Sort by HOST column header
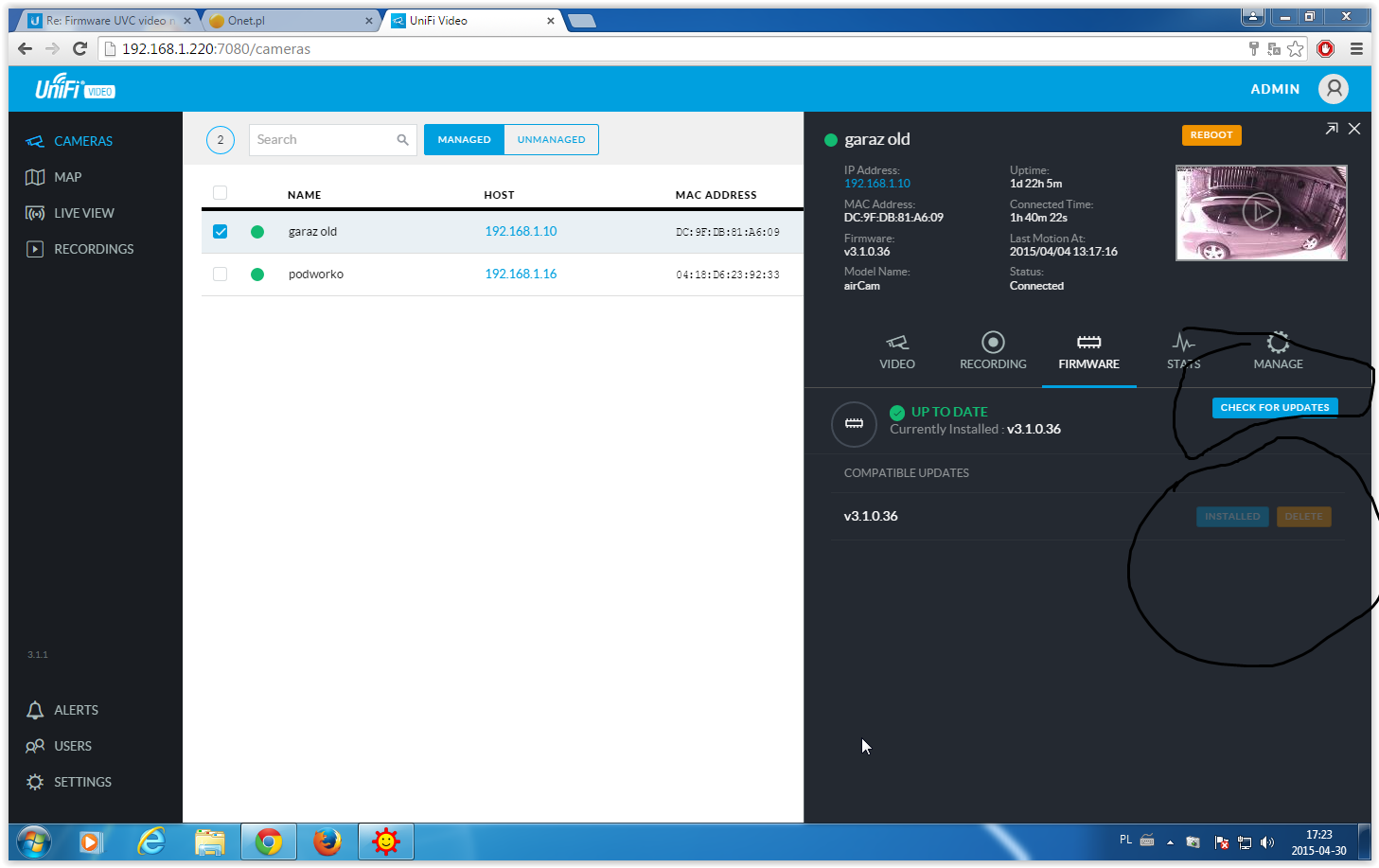 click(x=499, y=195)
